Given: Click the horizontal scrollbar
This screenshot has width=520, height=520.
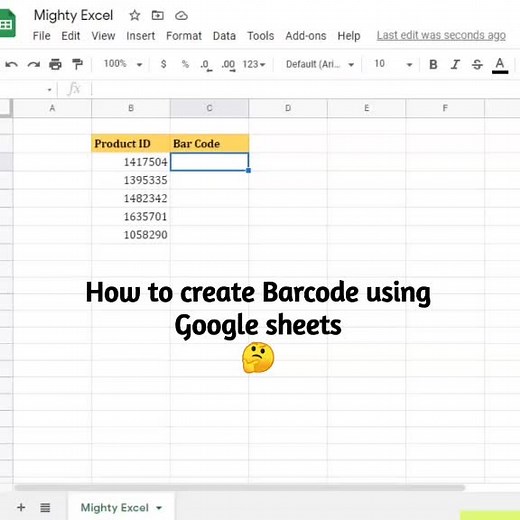Looking at the screenshot, I should [239, 488].
